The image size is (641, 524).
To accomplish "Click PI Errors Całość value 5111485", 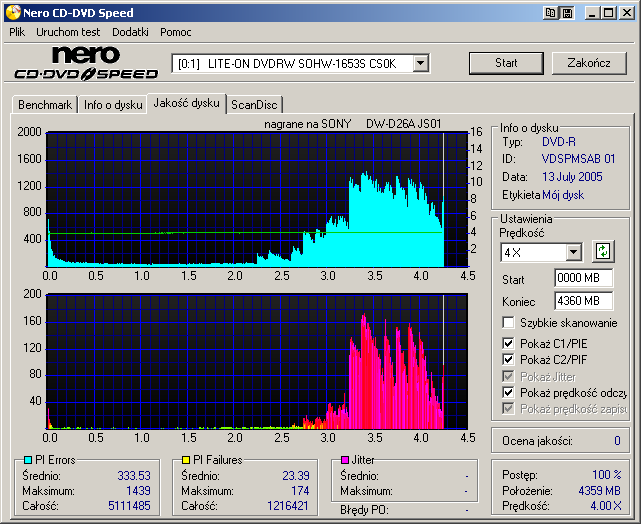I will coord(129,506).
